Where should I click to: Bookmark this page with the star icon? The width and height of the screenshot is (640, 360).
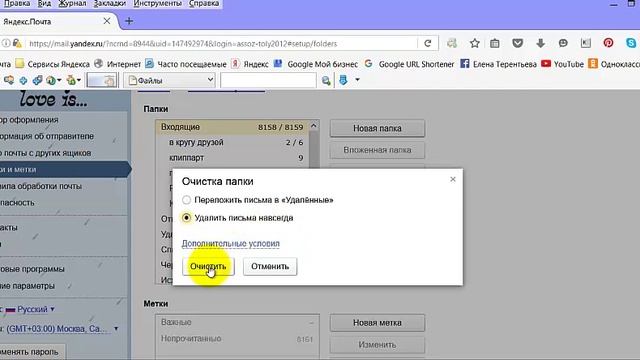tap(474, 43)
